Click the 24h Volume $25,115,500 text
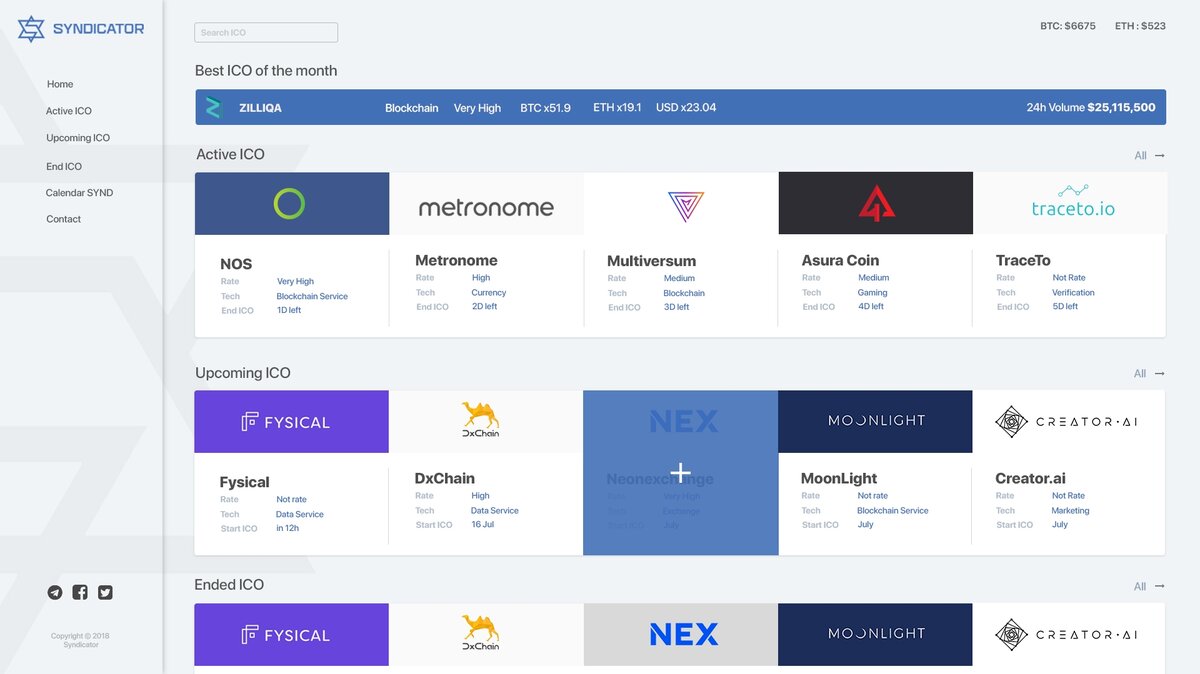The image size is (1200, 674). tap(1091, 108)
